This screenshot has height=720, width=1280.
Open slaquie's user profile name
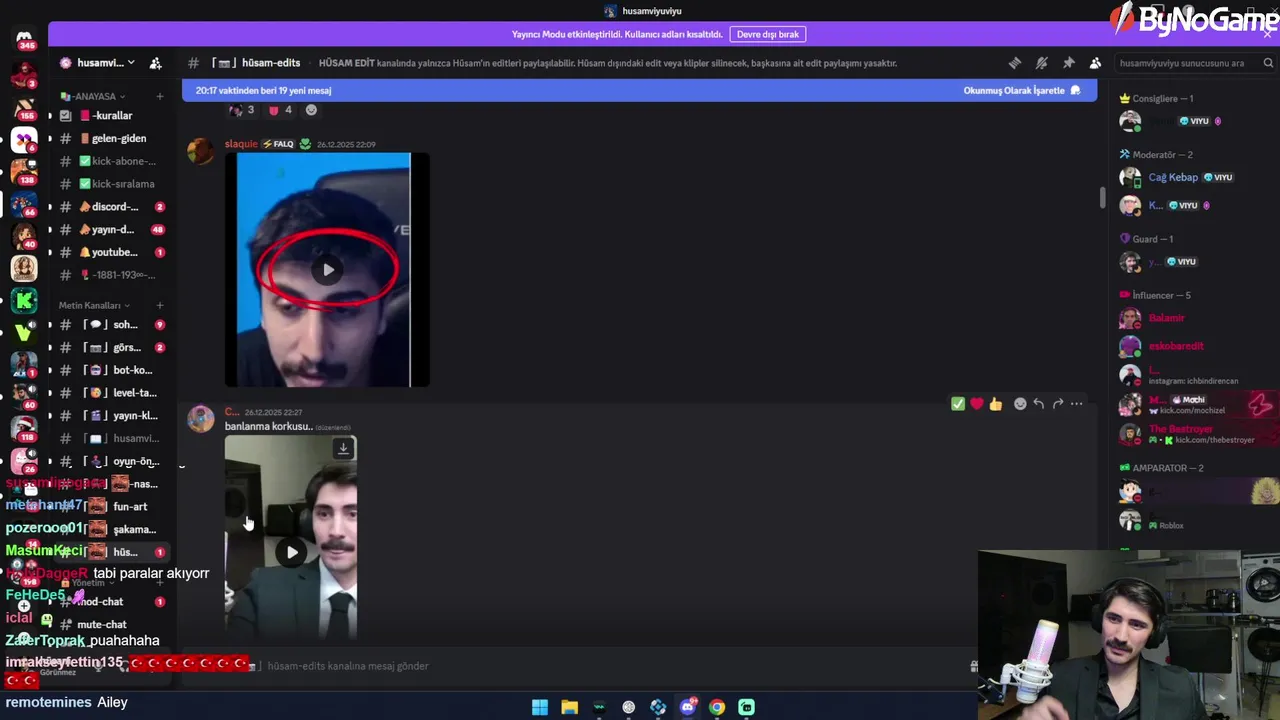click(x=241, y=144)
